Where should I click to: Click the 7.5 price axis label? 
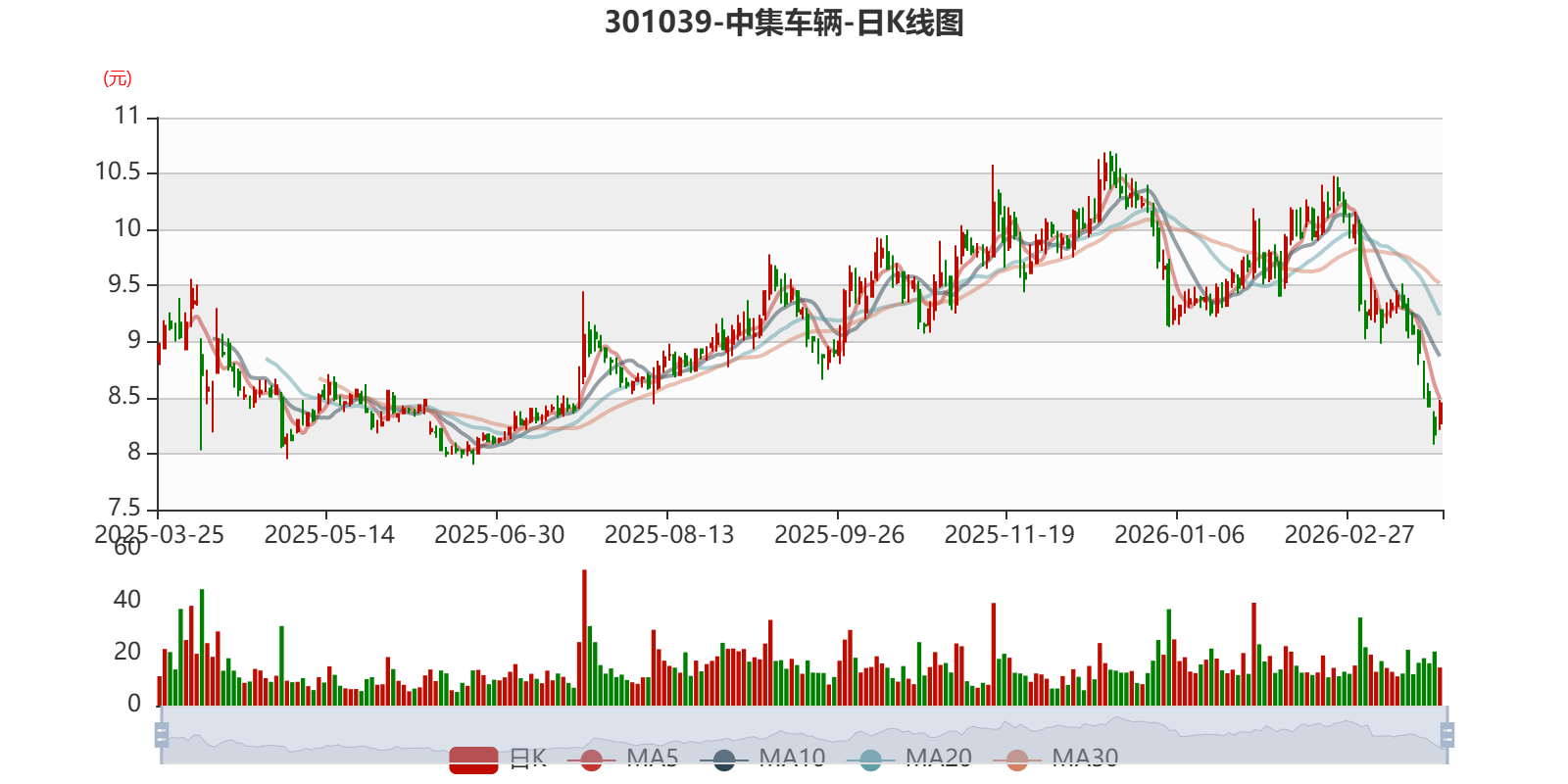[x=124, y=509]
